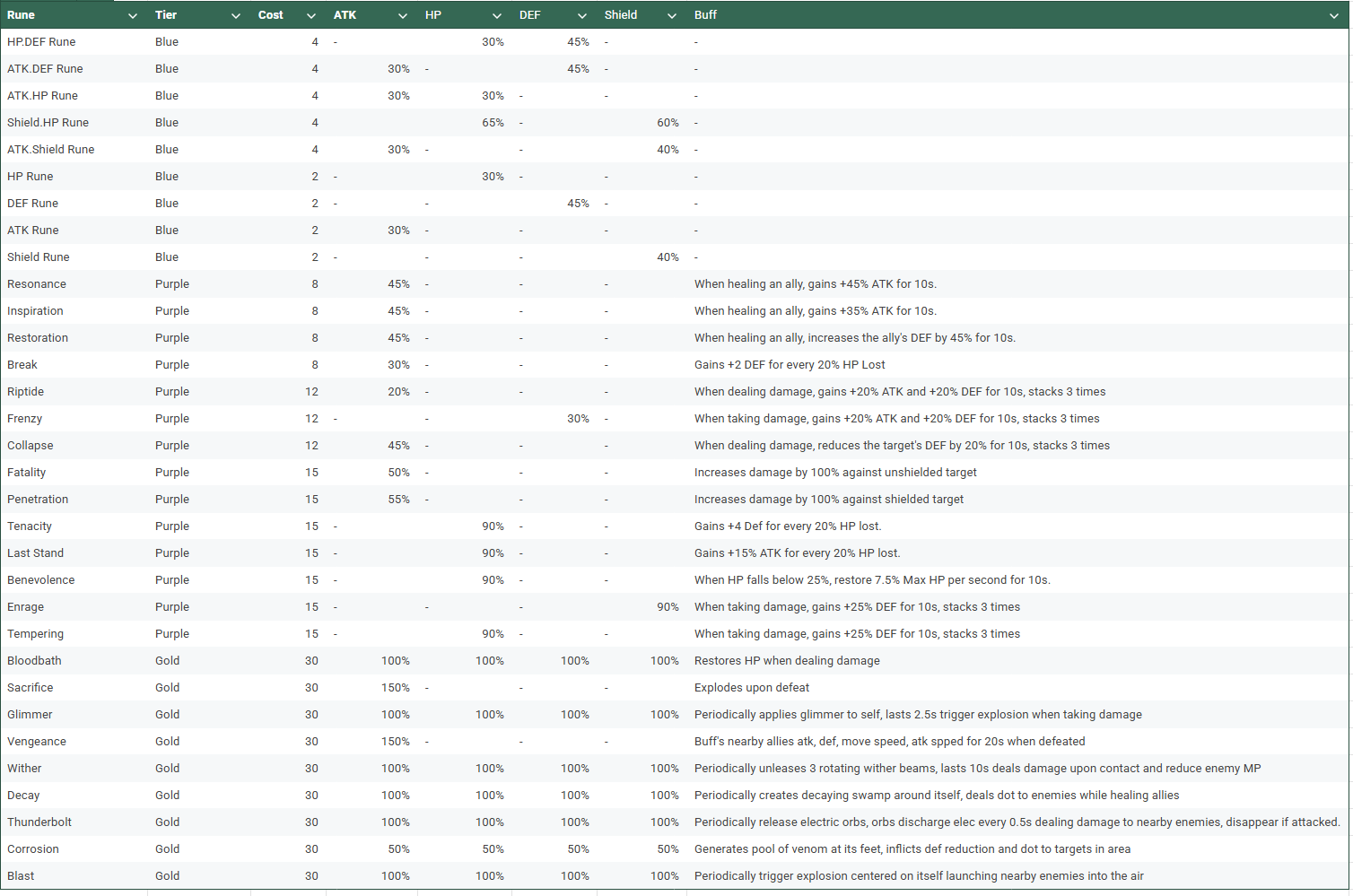Screen dimensions: 1353x896
Task: Select the 'Shield.HP Rune' cell
Action: (x=74, y=123)
